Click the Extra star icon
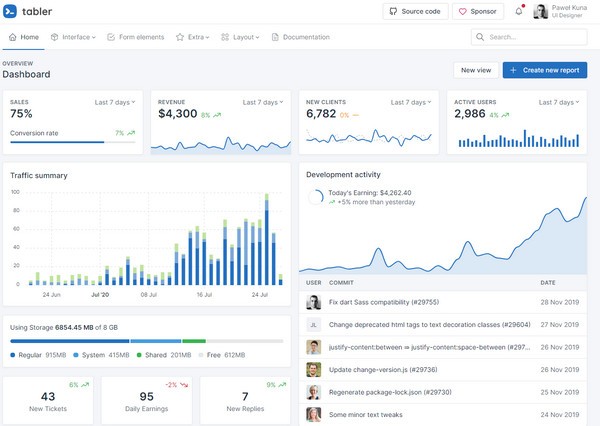Image resolution: width=600 pixels, height=426 pixels. pos(180,37)
